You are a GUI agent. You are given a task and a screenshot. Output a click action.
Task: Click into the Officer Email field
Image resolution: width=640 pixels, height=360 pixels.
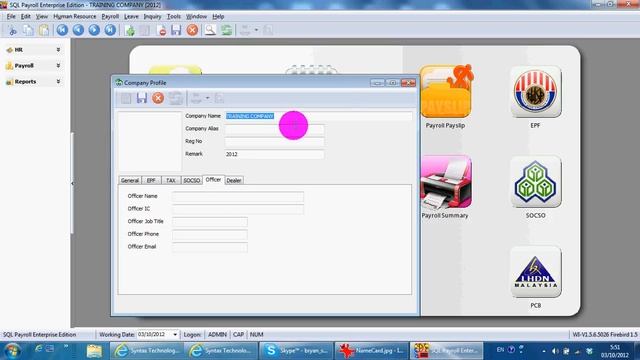coord(209,247)
